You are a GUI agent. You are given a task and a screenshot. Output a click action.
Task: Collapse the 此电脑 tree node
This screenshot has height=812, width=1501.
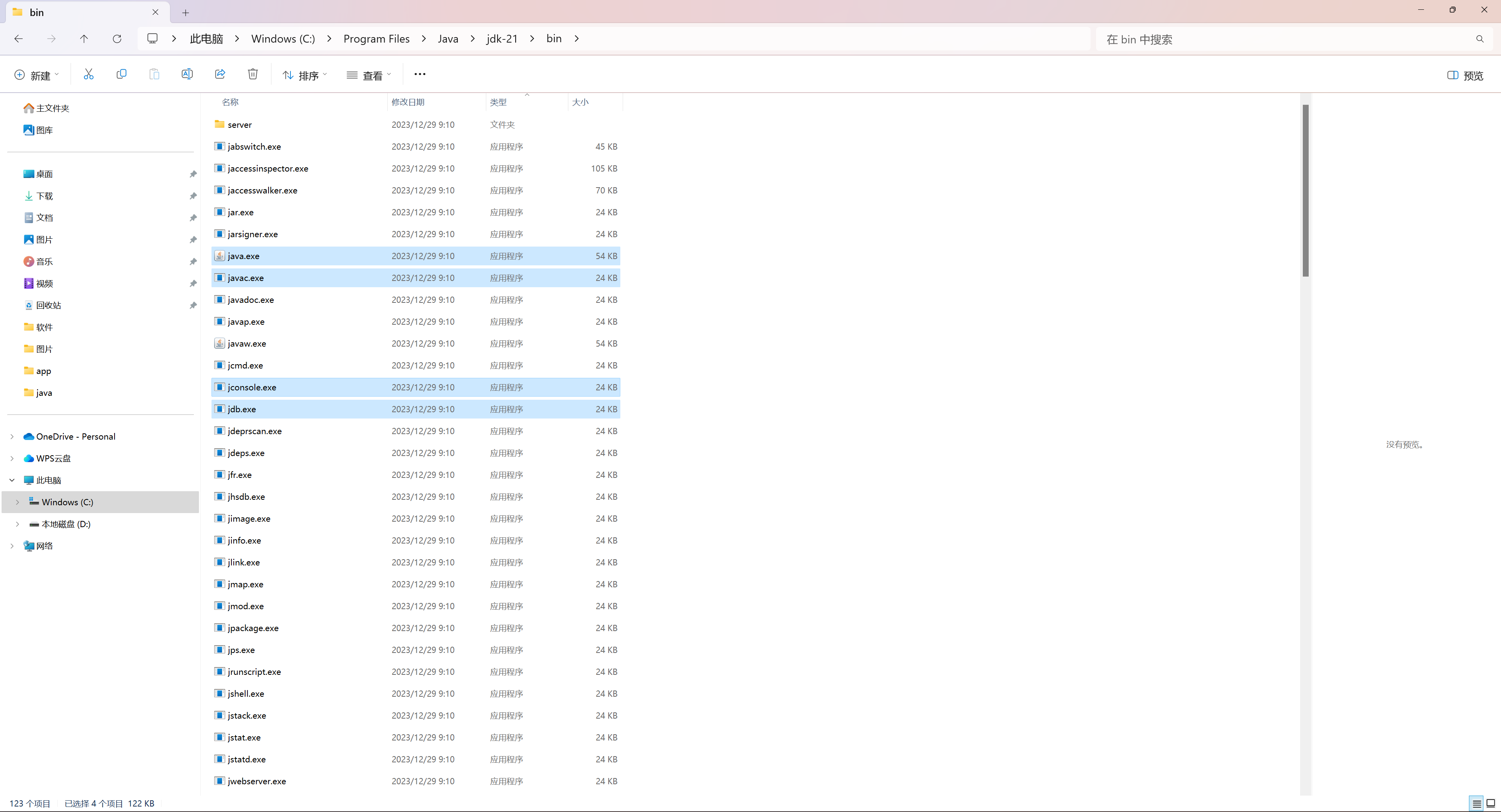pyautogui.click(x=12, y=480)
